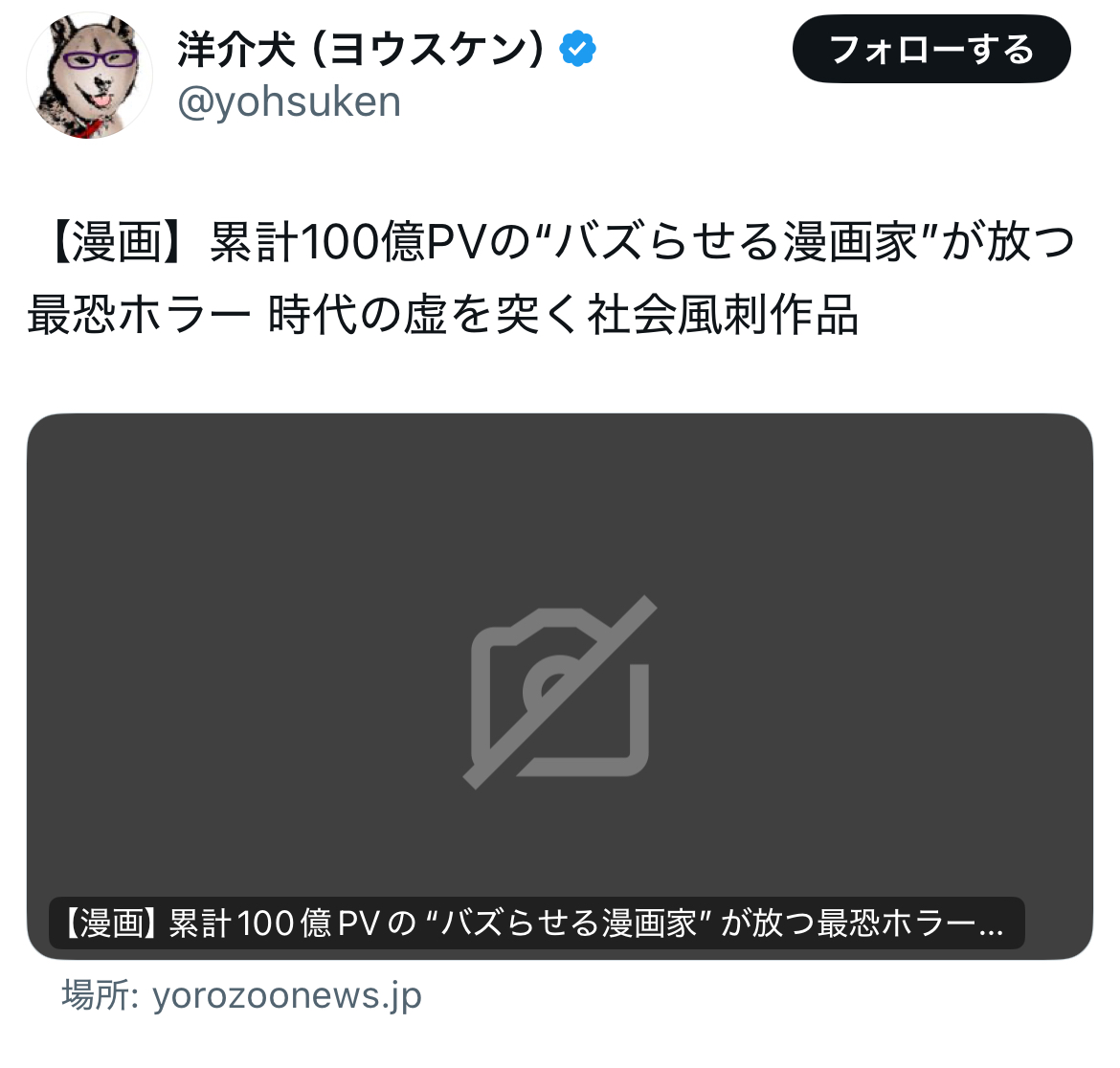This screenshot has height=1068, width=1120.
Task: Click the @yohsuken handle
Action: [289, 101]
